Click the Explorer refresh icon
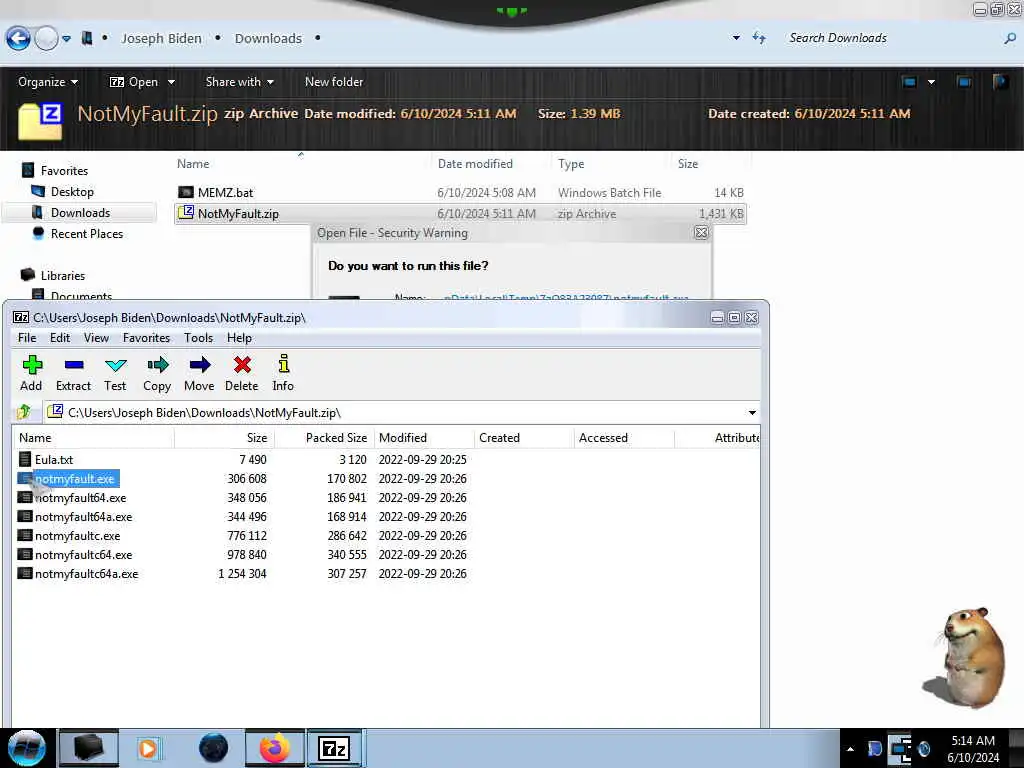Viewport: 1024px width, 768px height. 759,38
